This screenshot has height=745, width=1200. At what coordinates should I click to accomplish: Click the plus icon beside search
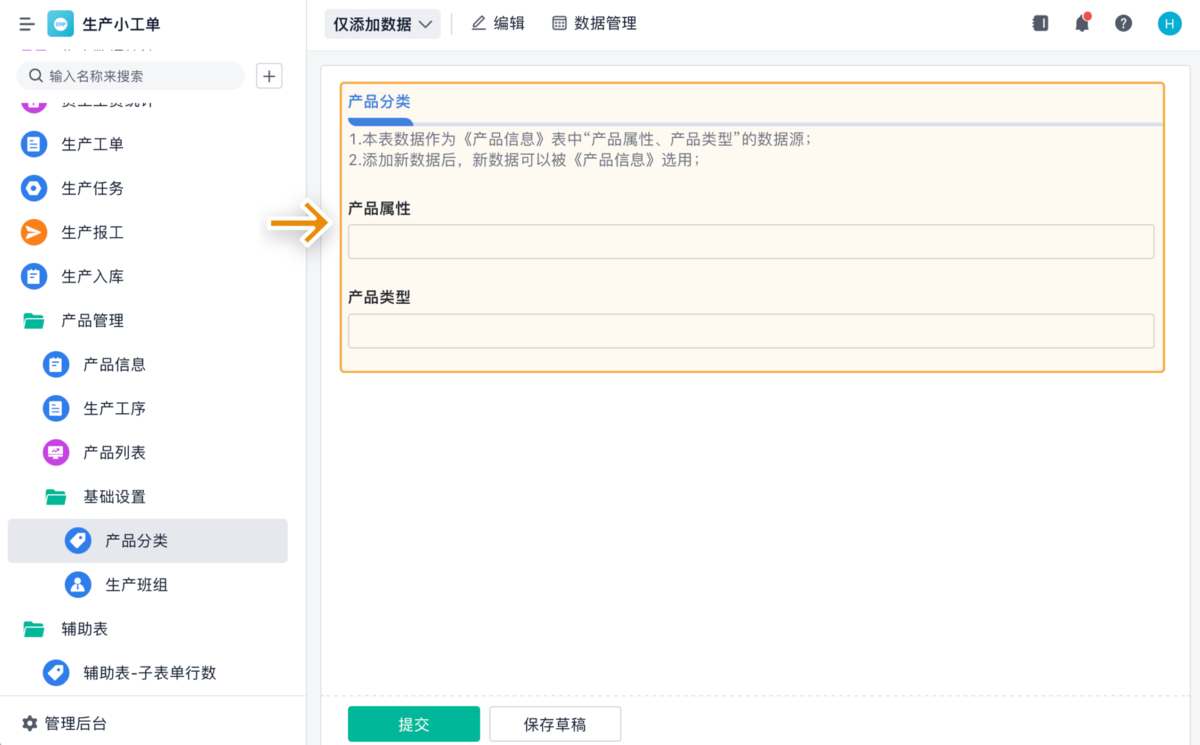[x=269, y=76]
